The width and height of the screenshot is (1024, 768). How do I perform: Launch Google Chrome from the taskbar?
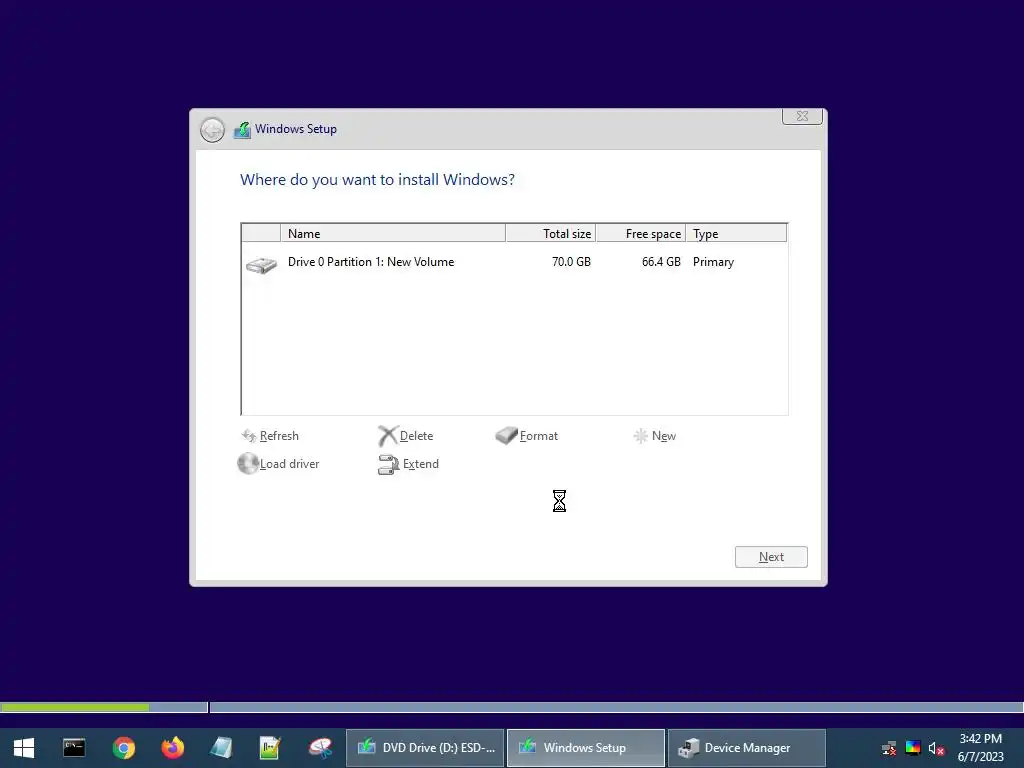click(123, 748)
